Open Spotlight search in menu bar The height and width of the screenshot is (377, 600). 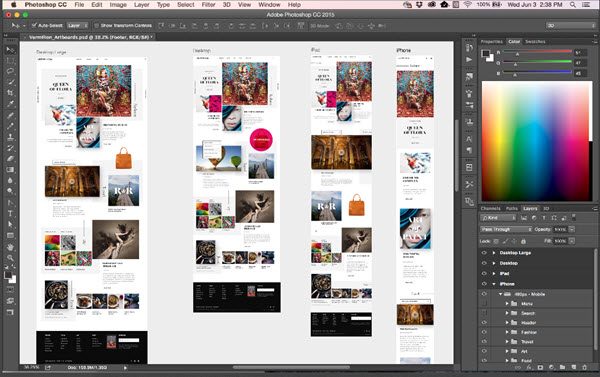(572, 5)
